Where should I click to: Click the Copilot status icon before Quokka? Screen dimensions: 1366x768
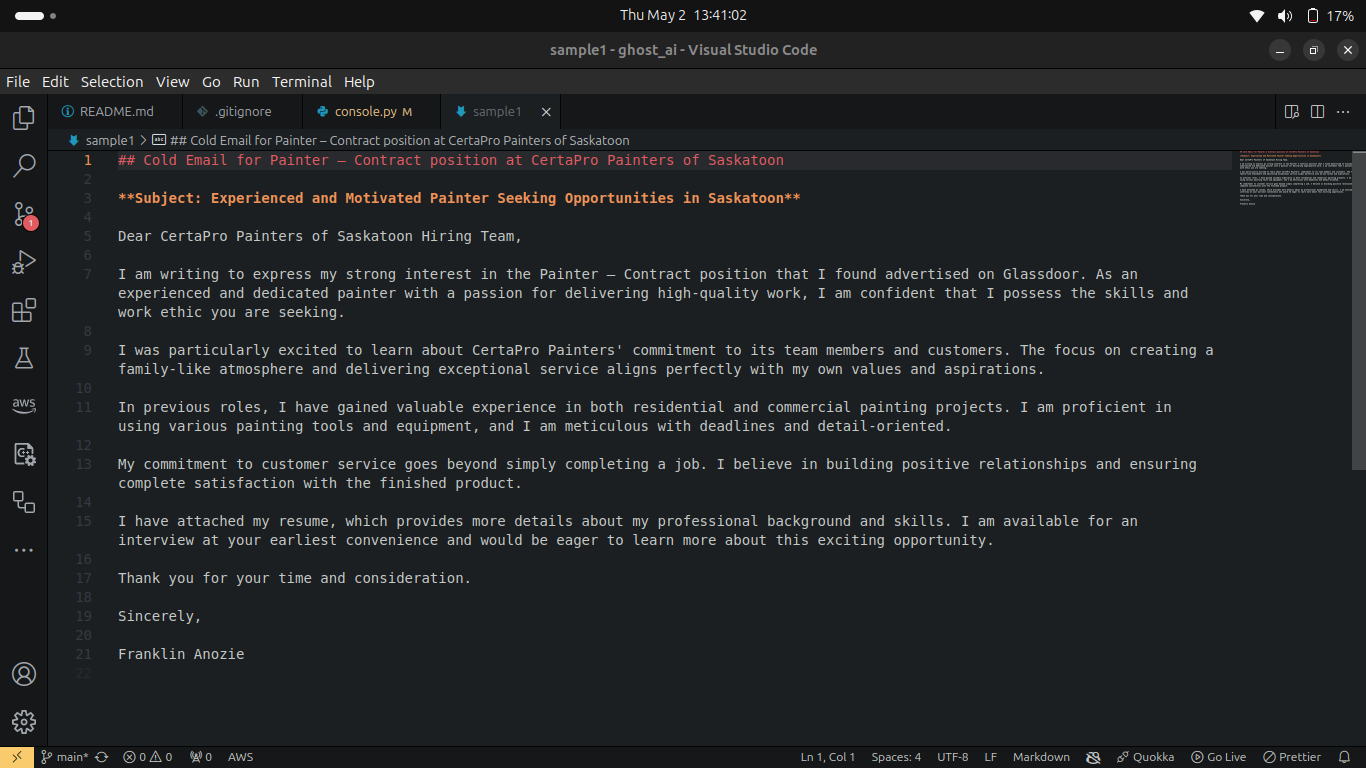1093,757
